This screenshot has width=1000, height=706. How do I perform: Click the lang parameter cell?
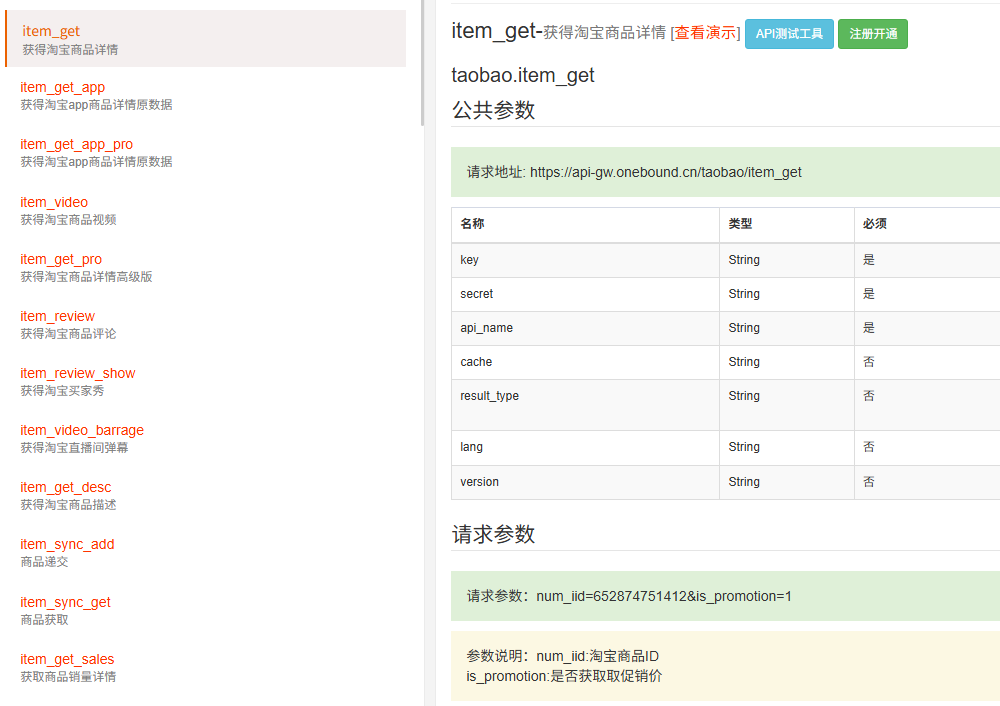click(x=585, y=448)
